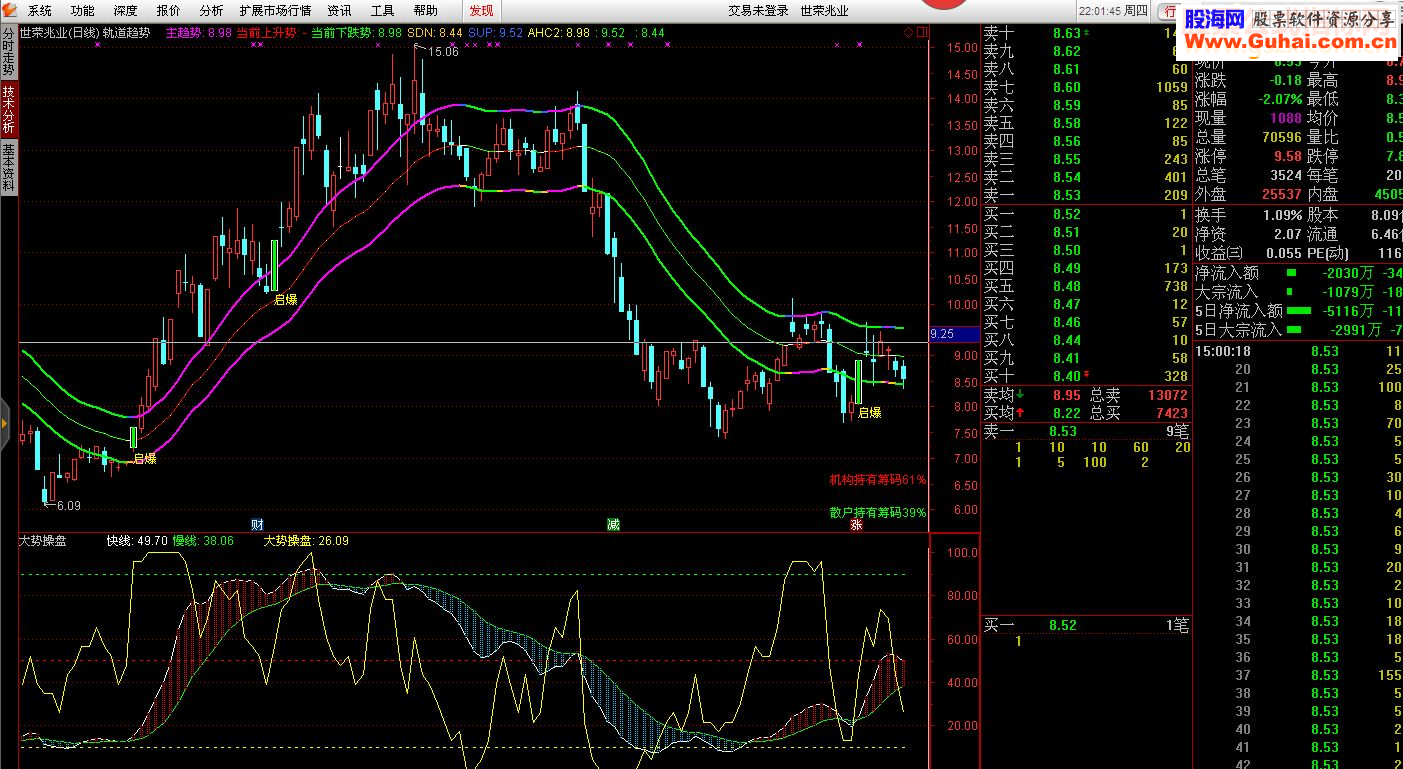1403x769 pixels.
Task: Click the 卖一 8.53 9笔 queue header
Action: coord(1086,431)
